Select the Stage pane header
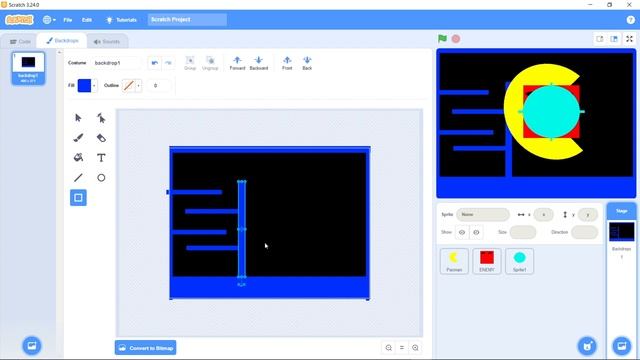640x360 pixels. (621, 211)
